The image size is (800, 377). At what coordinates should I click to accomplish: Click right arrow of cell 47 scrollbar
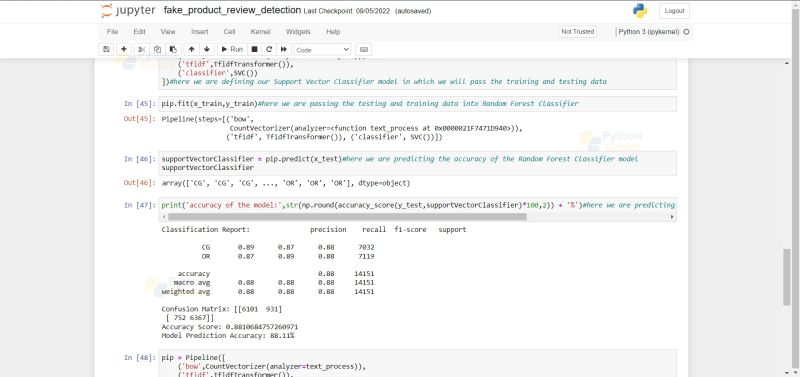pyautogui.click(x=671, y=217)
